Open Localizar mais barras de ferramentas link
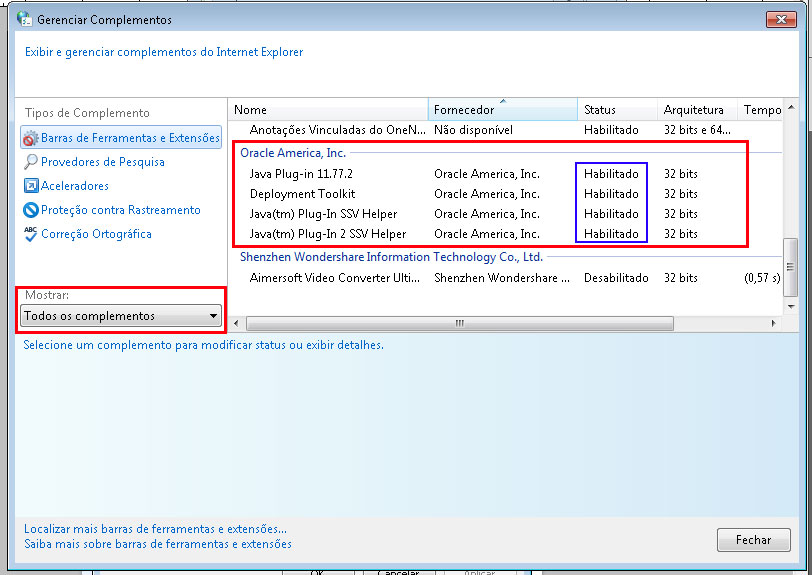Screen dimensions: 812x575 (155, 528)
